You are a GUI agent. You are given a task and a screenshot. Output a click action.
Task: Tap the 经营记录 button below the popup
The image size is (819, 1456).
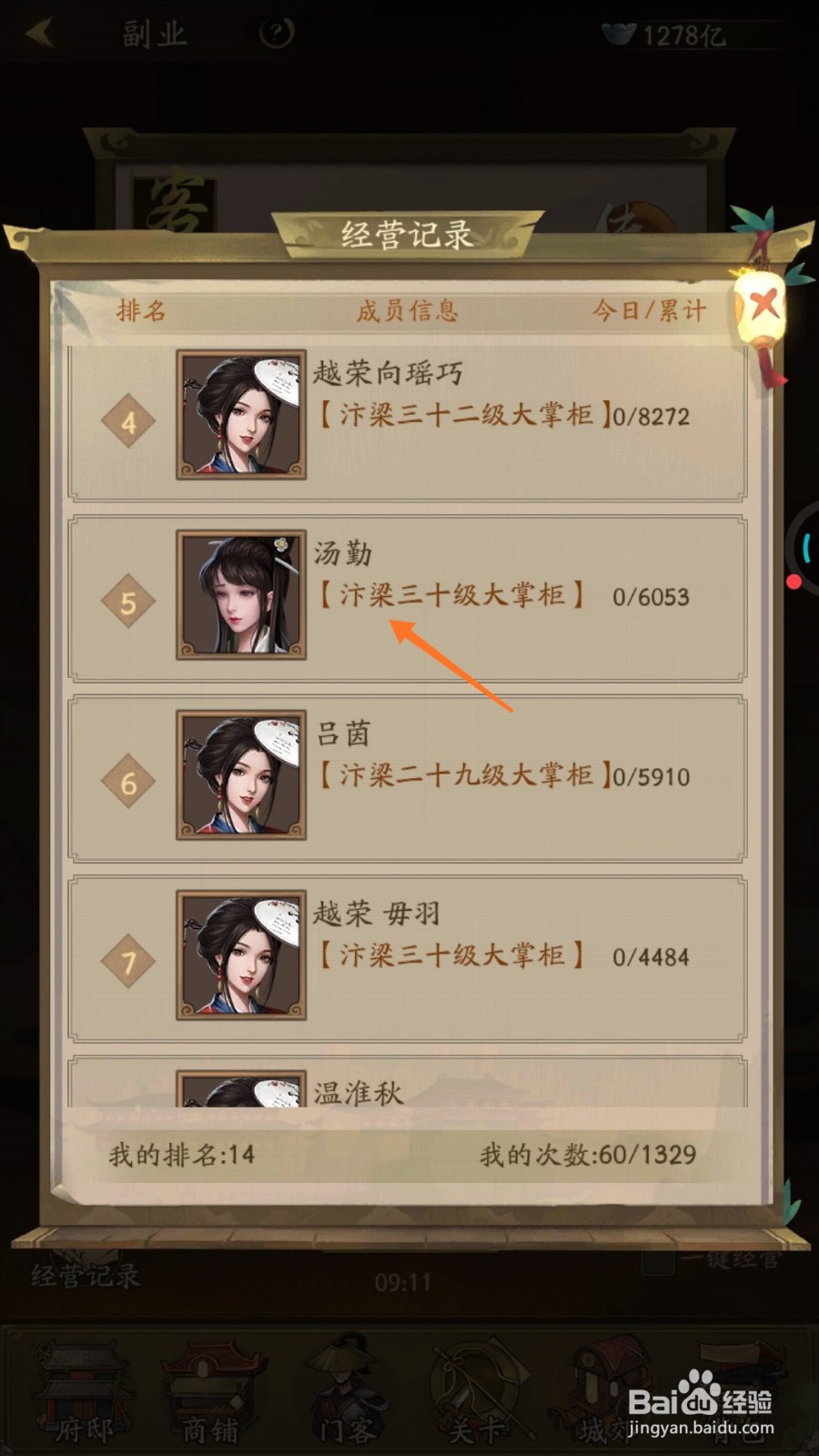tap(86, 1275)
